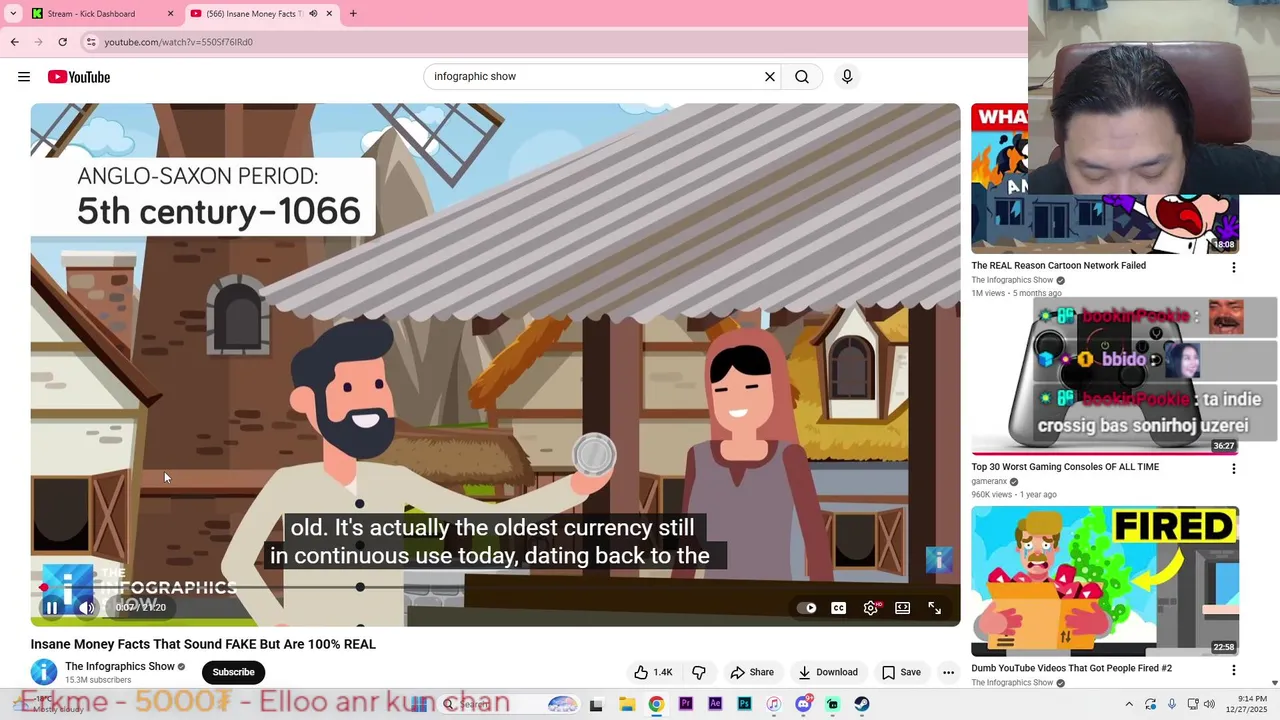Open Steam from the taskbar
1280x720 pixels.
click(x=862, y=704)
